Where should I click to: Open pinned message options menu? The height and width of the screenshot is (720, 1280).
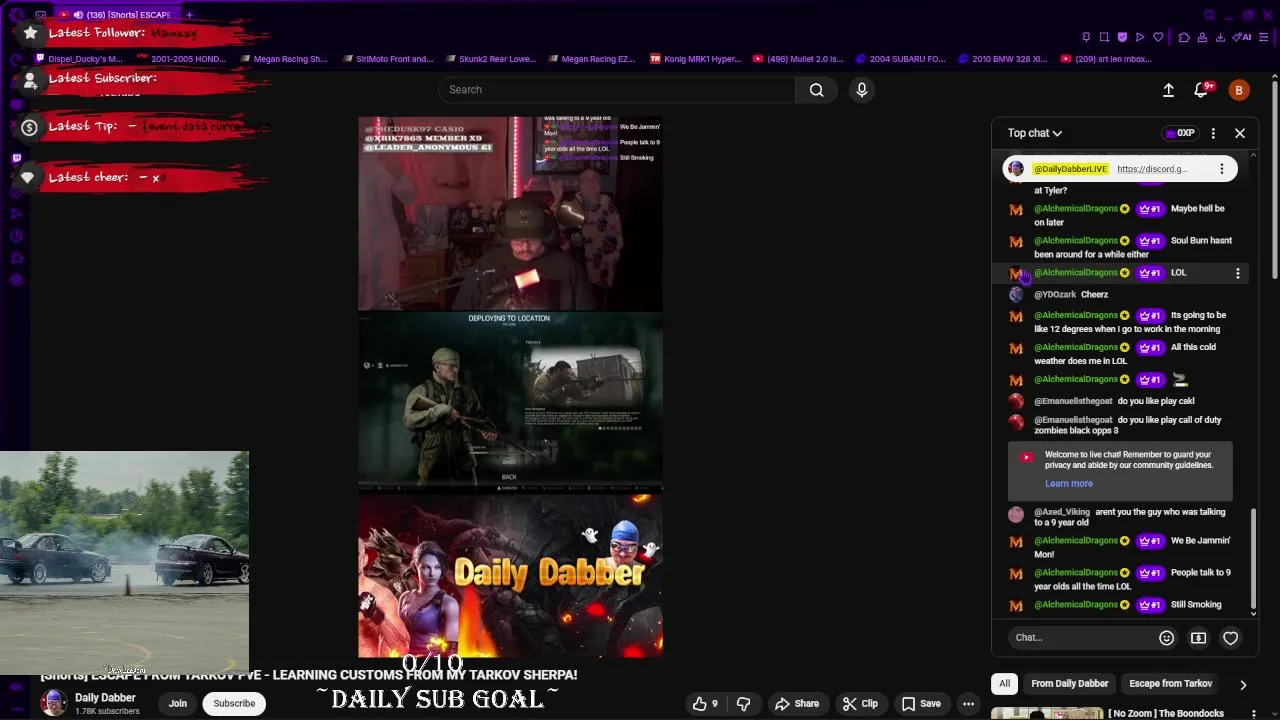[1221, 169]
